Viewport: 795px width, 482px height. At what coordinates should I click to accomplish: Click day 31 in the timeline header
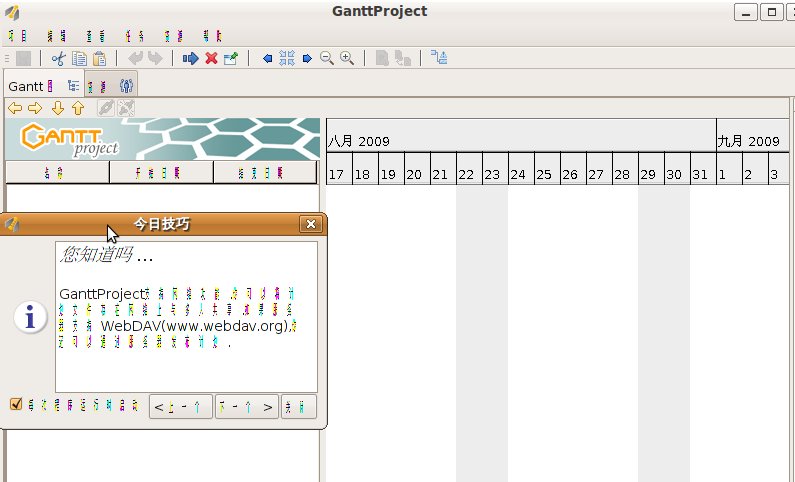[x=703, y=169]
